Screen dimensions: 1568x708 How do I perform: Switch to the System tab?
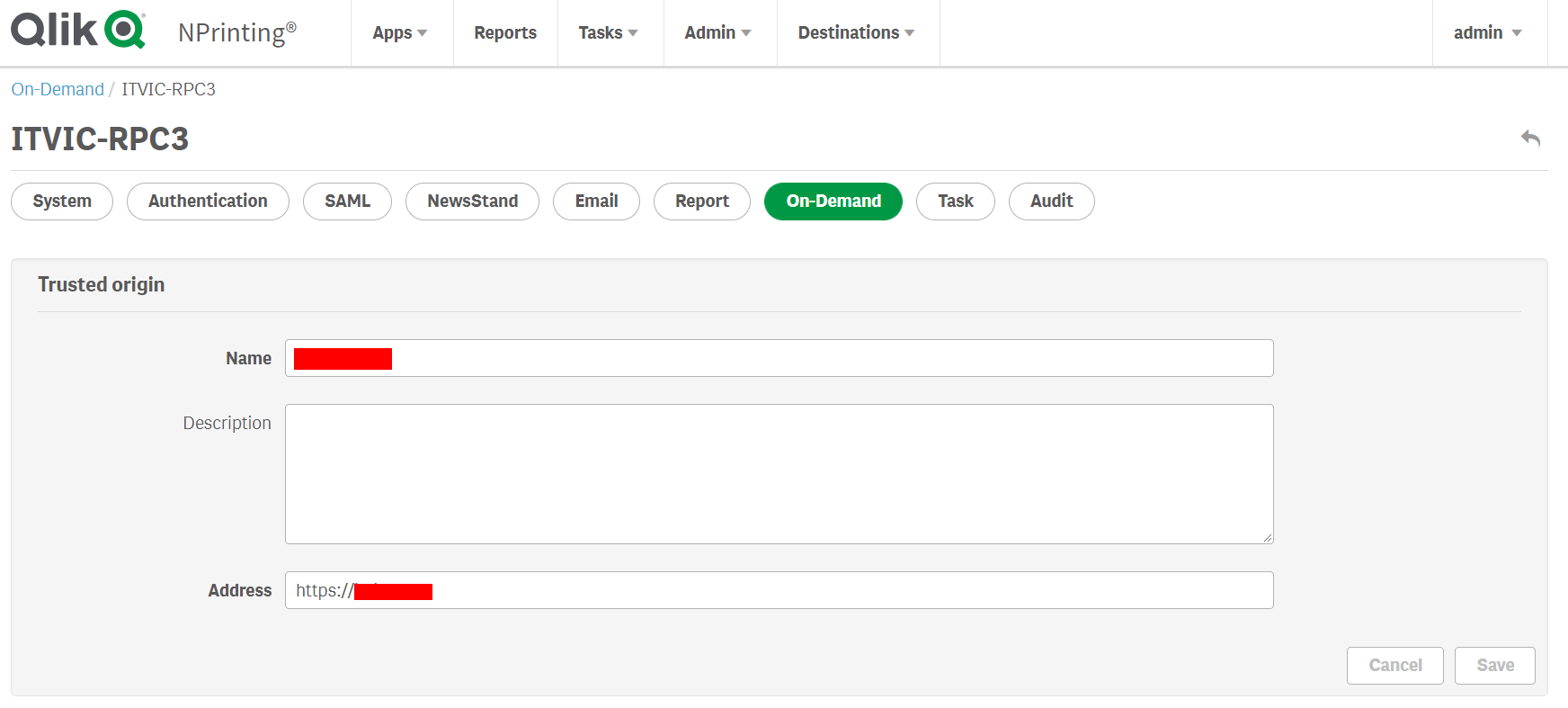click(x=62, y=202)
